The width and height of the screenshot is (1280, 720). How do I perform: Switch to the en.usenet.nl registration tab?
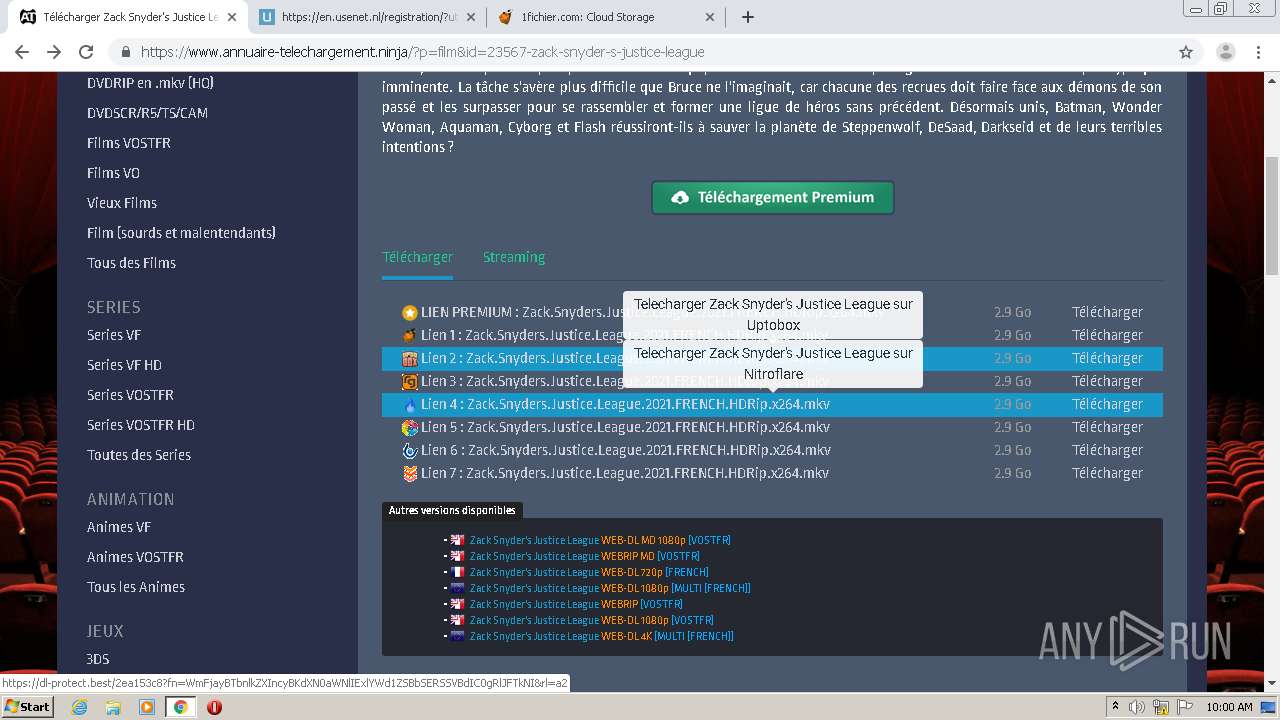coord(366,17)
